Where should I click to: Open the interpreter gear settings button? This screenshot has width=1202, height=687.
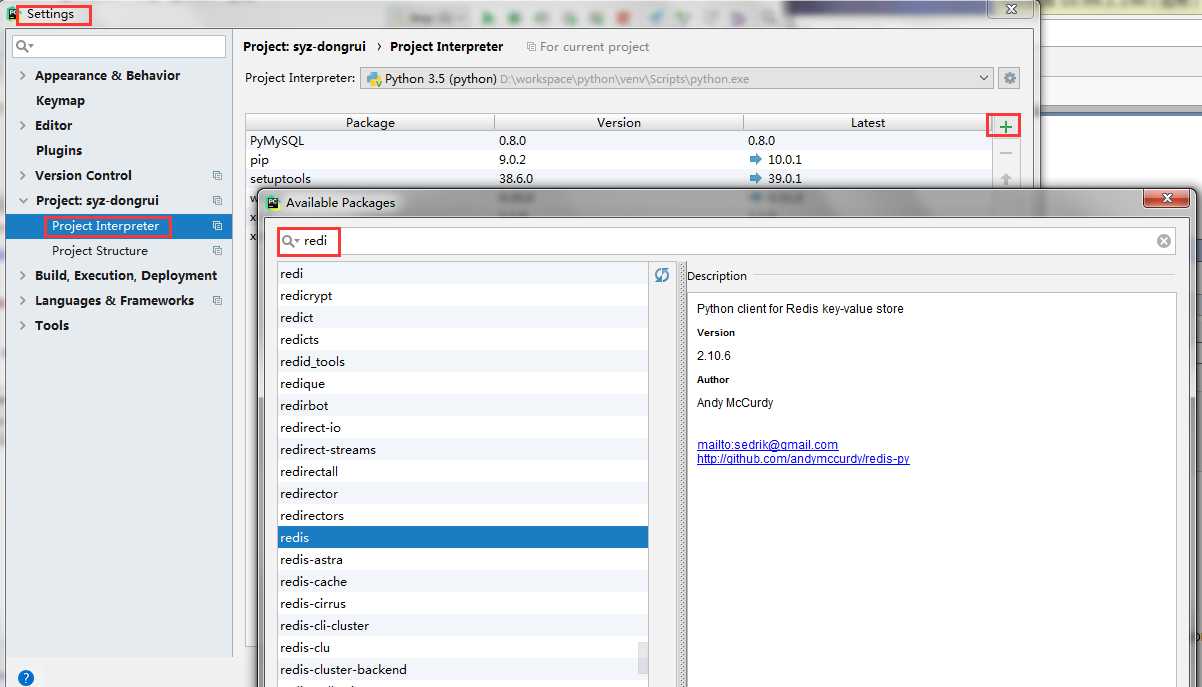click(x=1009, y=78)
